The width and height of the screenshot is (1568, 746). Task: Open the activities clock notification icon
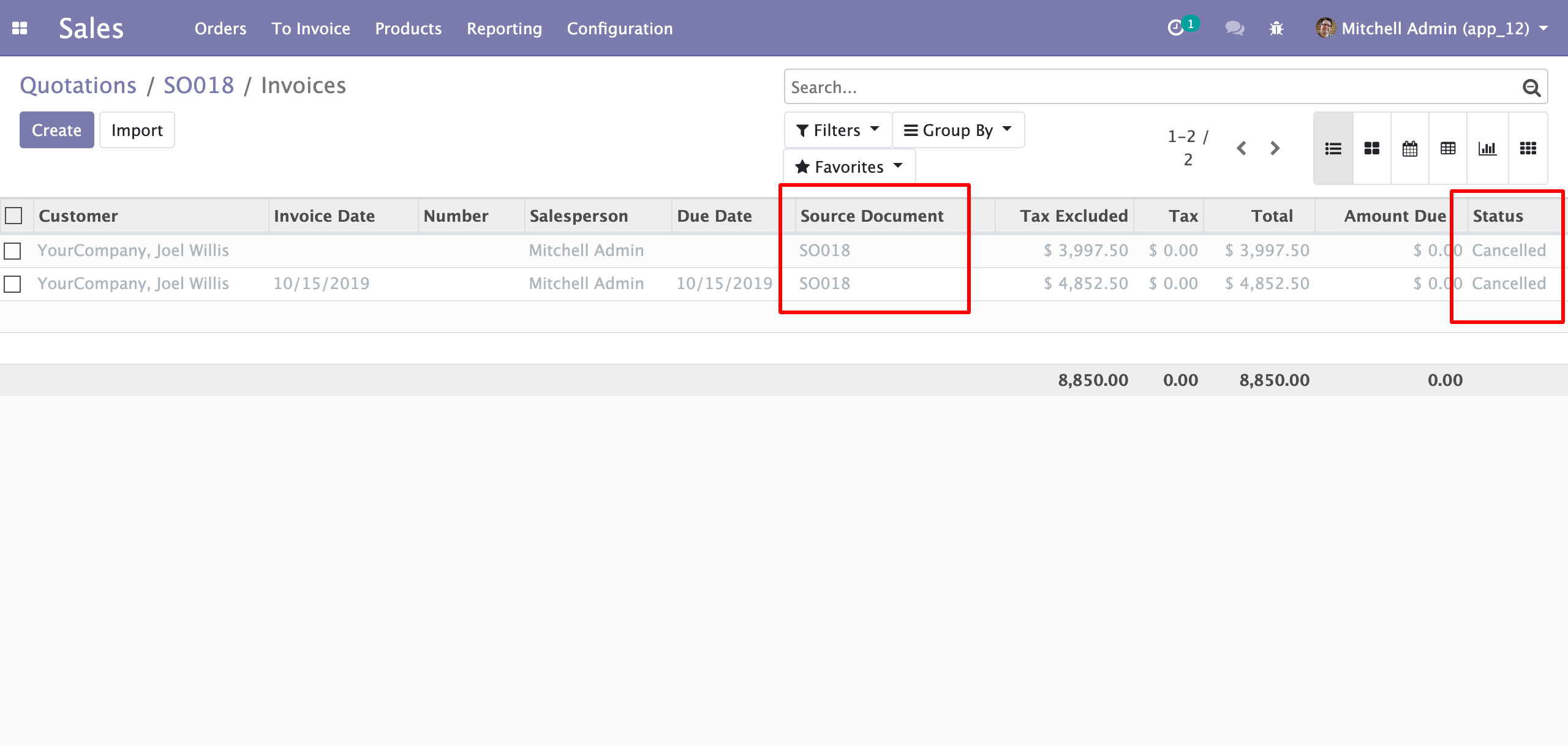click(1176, 28)
